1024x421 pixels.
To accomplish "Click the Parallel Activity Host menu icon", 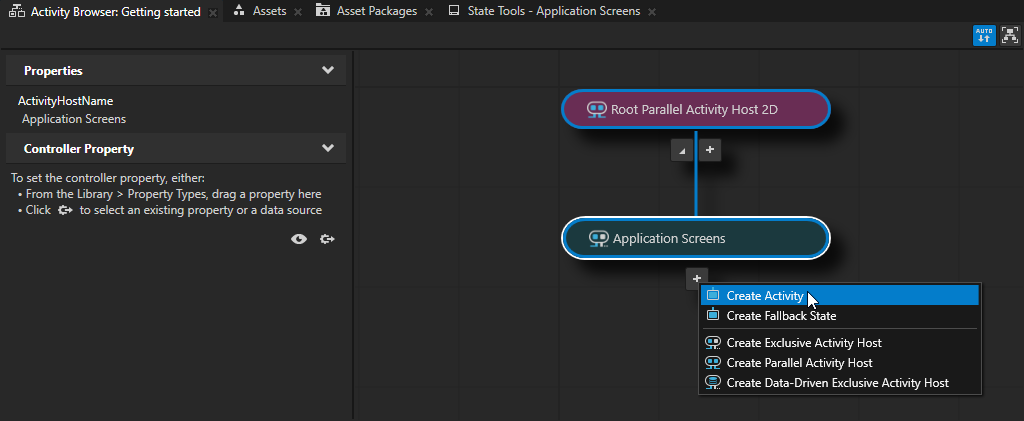I will pyautogui.click(x=713, y=362).
